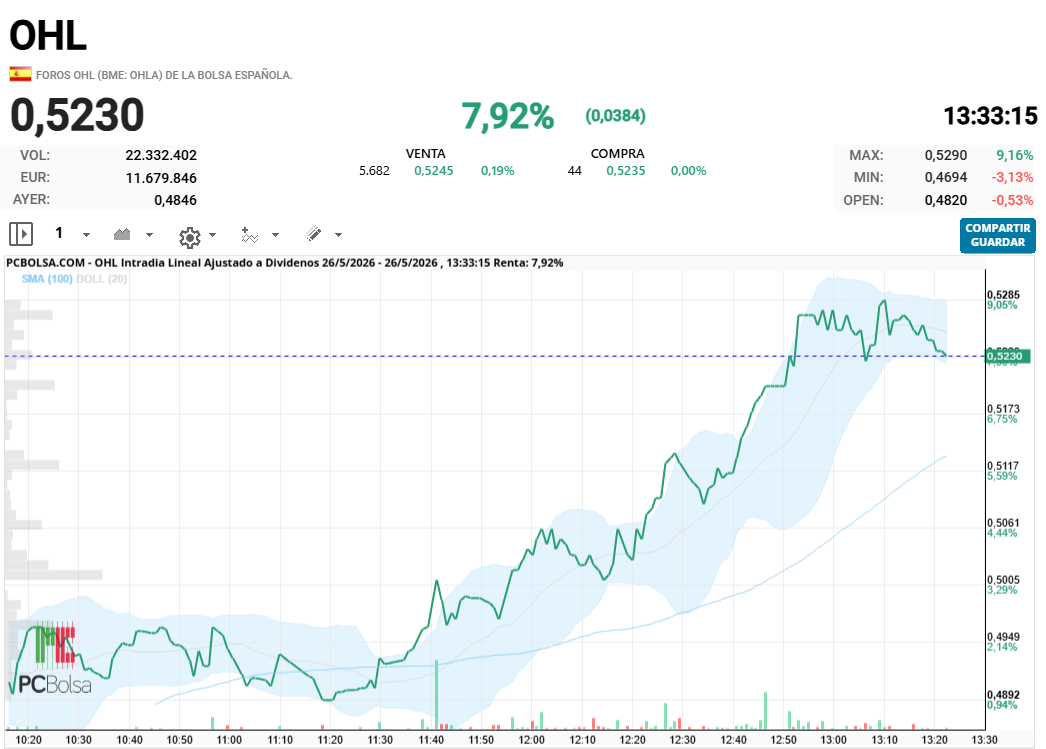Click the tall 11:40 volume bar
The image size is (1046, 749).
pyautogui.click(x=436, y=694)
